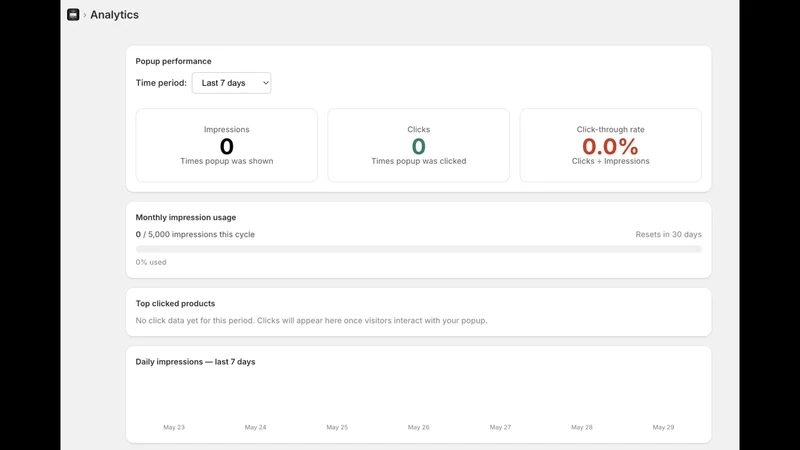The width and height of the screenshot is (800, 450).
Task: Click 'Monthly impression usage' heading
Action: pos(186,217)
